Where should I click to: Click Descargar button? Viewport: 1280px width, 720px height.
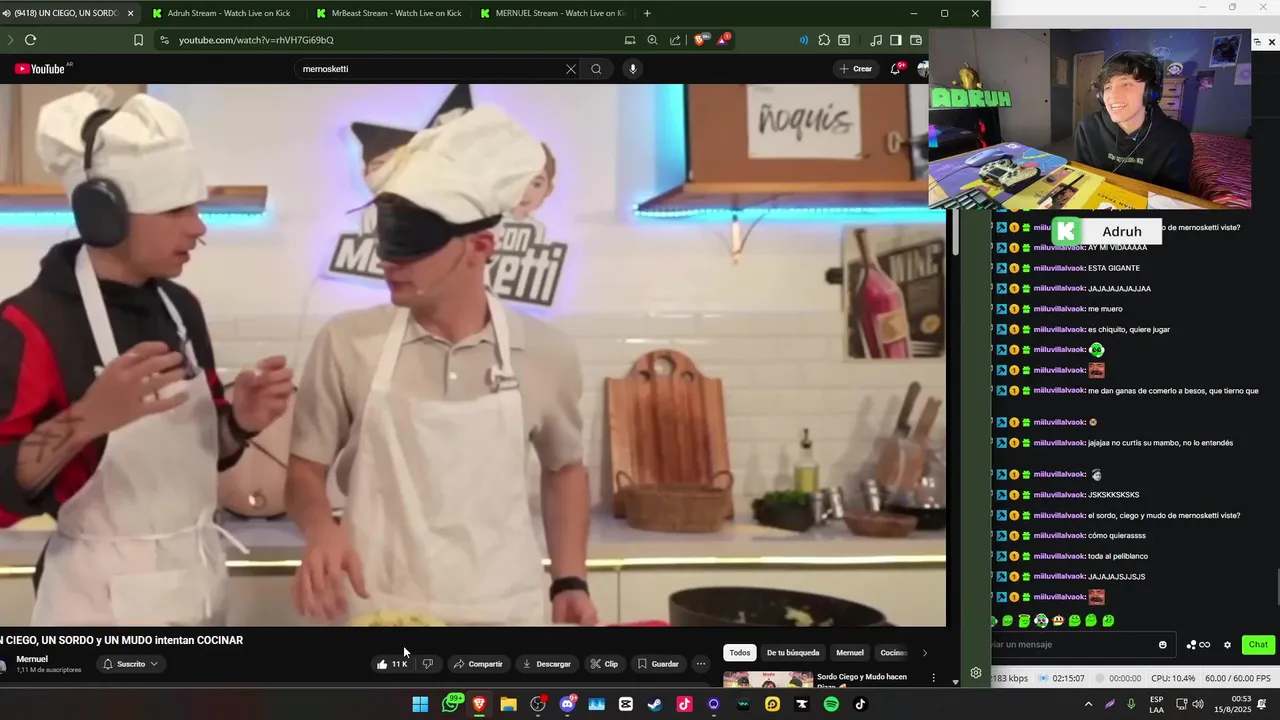point(546,664)
